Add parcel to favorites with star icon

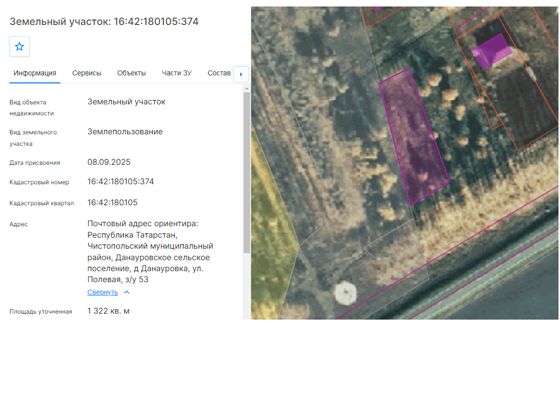click(19, 46)
